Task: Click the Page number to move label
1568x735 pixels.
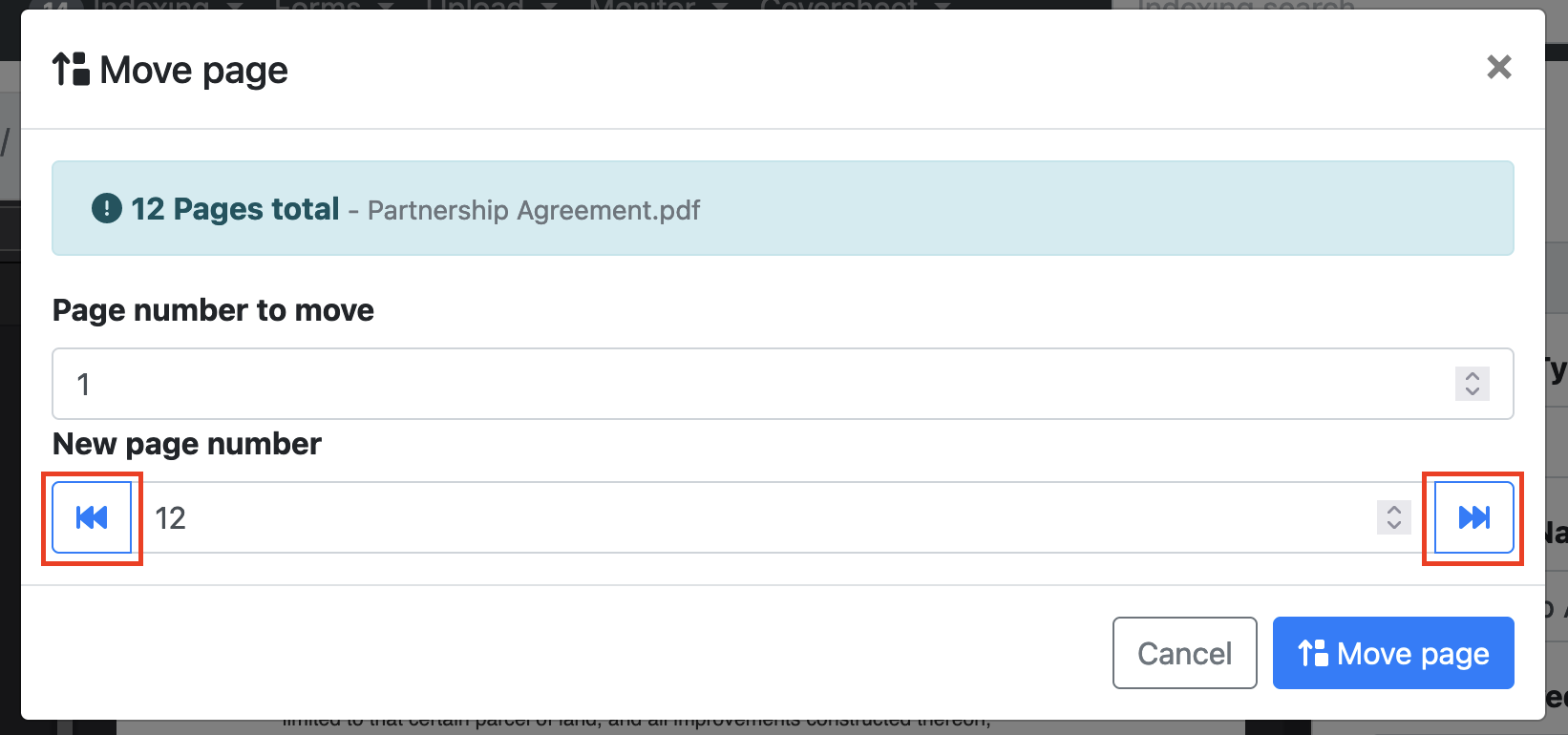Action: point(213,310)
